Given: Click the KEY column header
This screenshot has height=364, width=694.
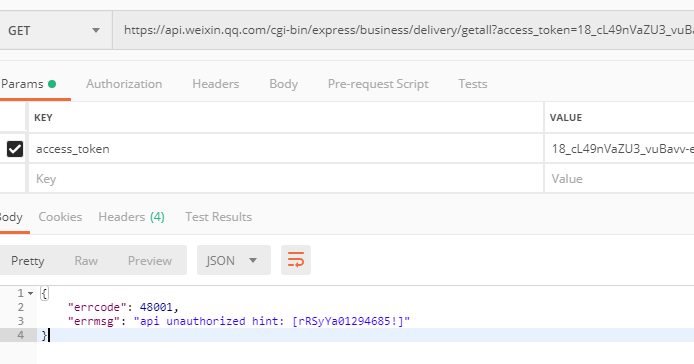Looking at the screenshot, I should [x=43, y=117].
